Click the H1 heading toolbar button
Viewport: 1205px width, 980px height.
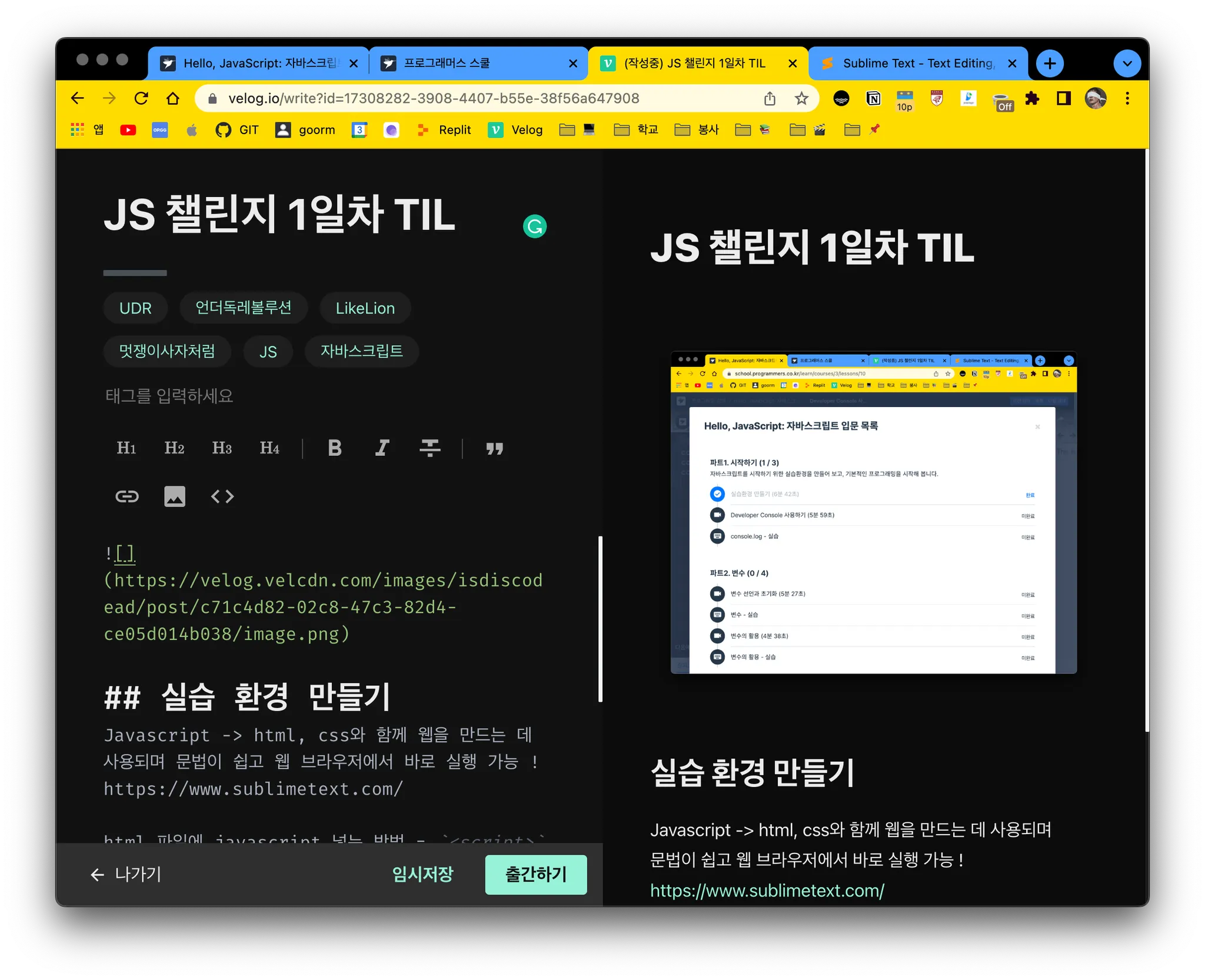point(127,448)
